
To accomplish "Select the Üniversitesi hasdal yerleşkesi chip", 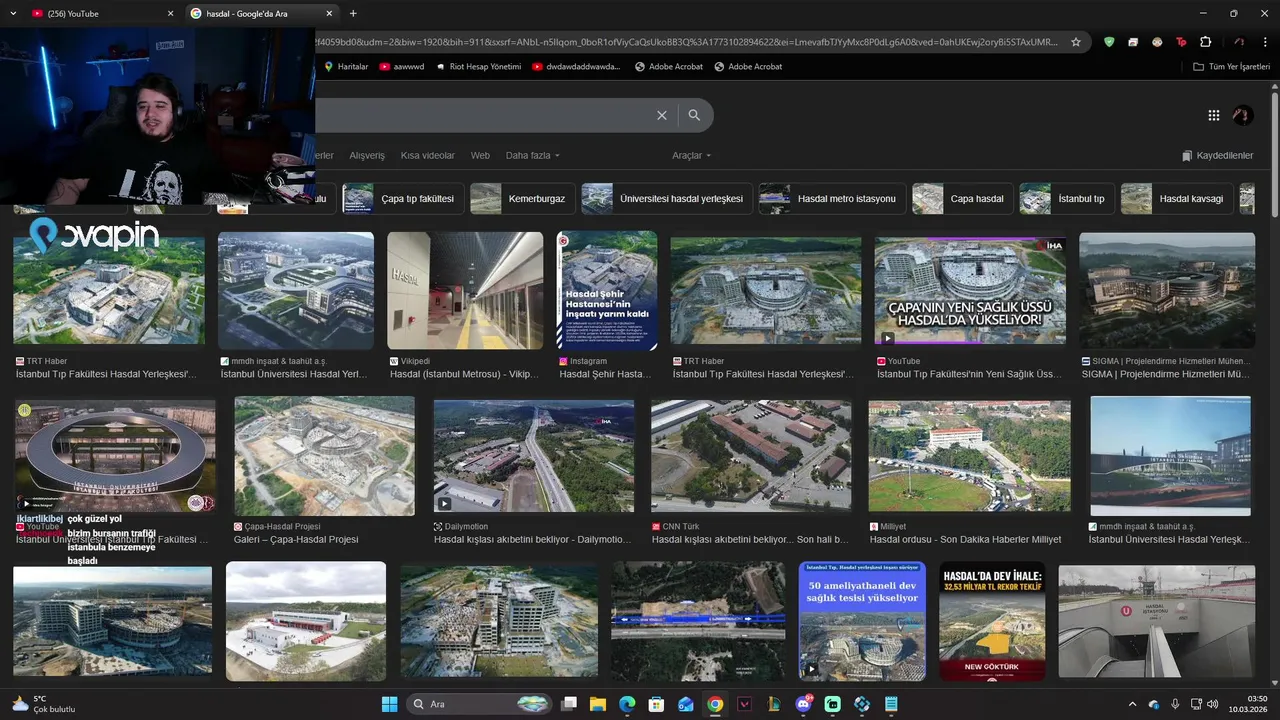I will click(666, 198).
